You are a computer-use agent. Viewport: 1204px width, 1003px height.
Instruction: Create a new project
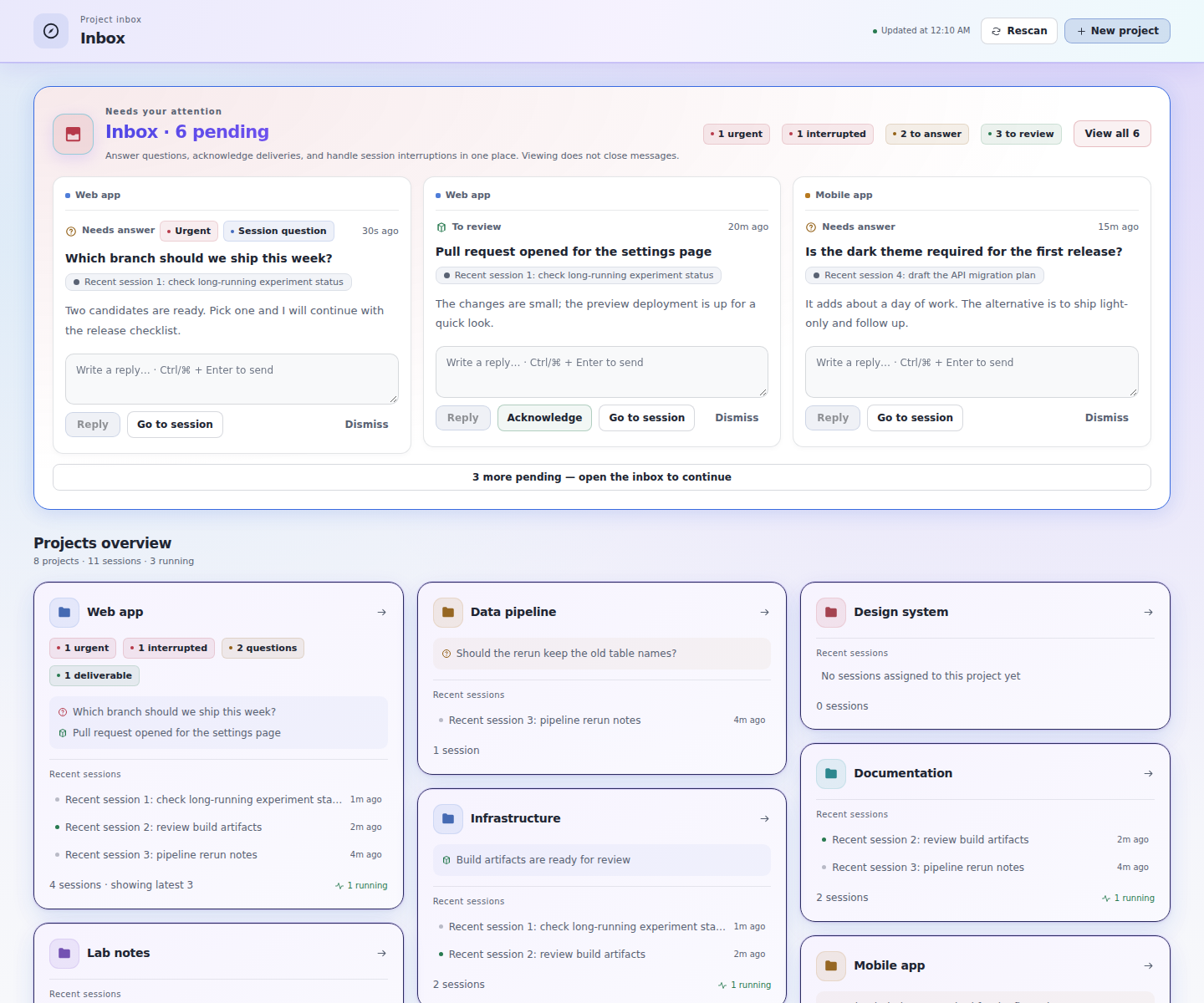click(x=1117, y=31)
